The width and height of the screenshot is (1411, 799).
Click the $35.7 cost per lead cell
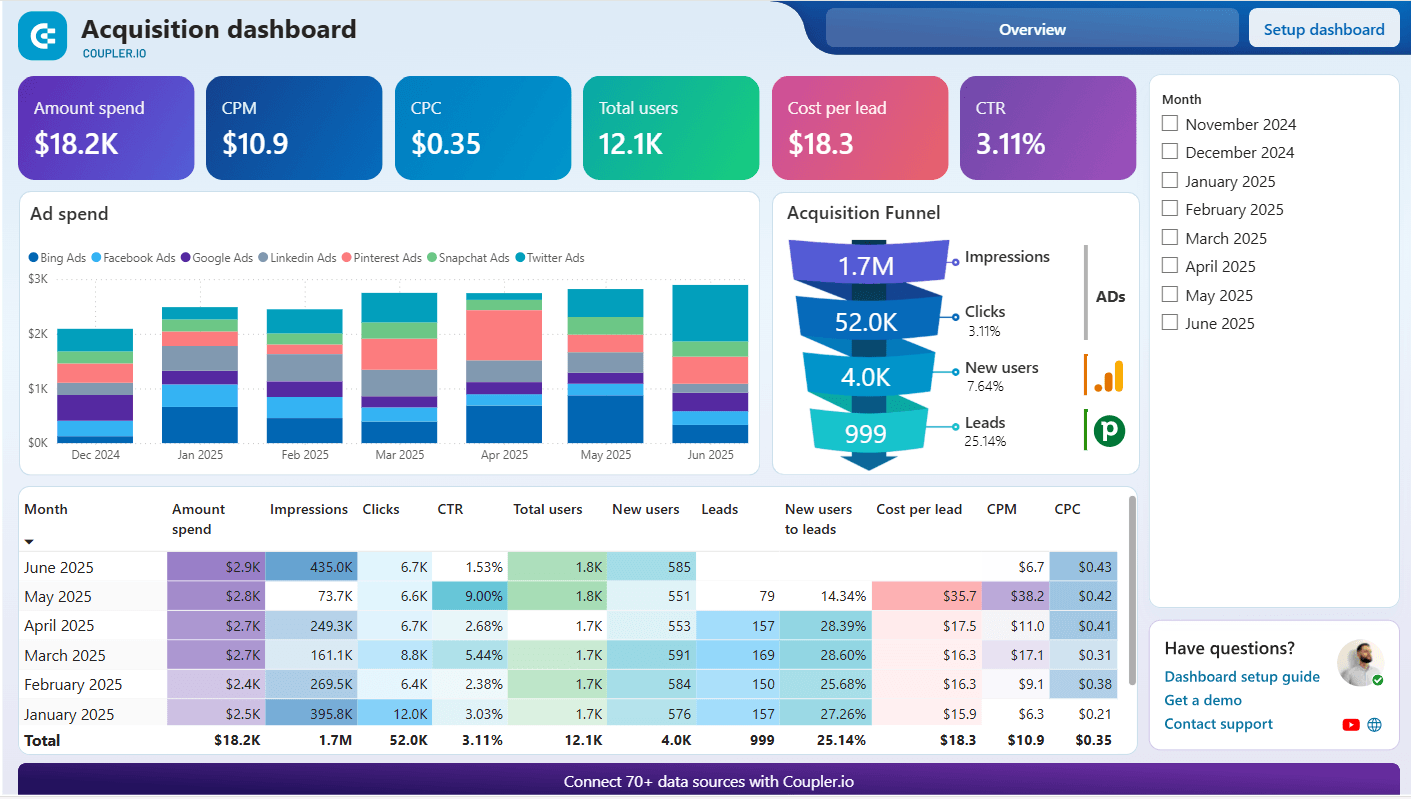[x=926, y=596]
